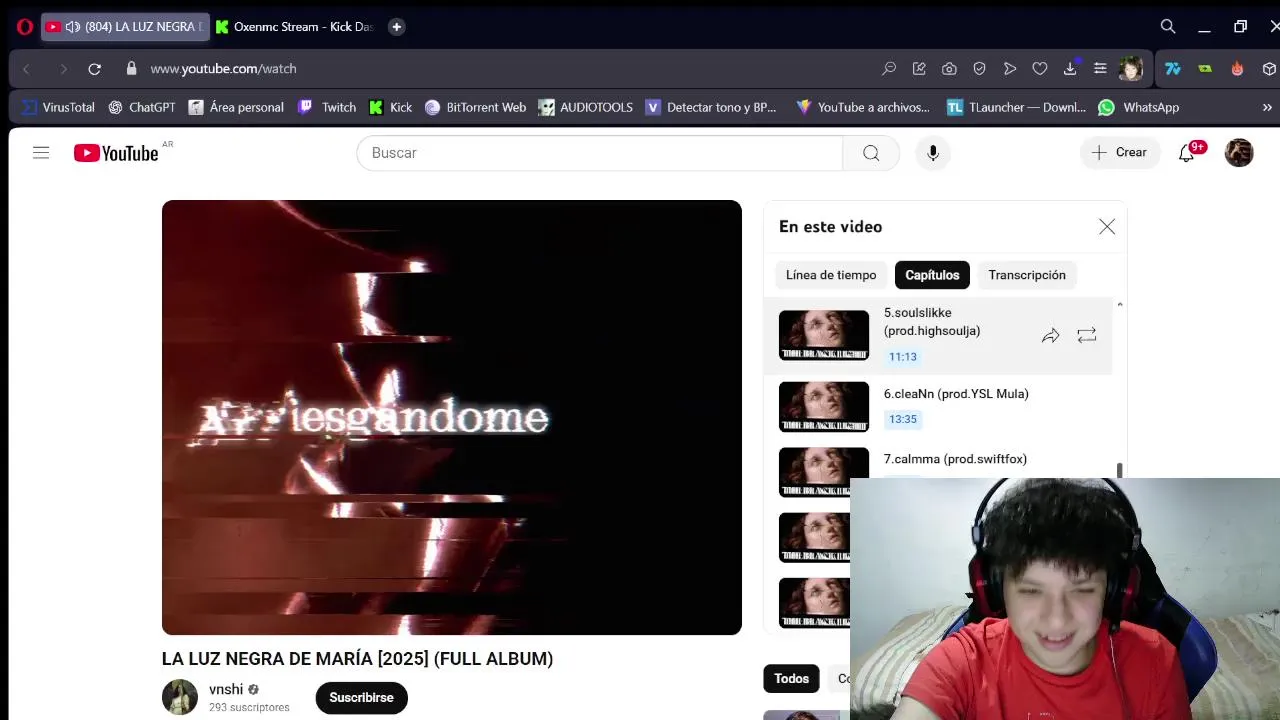Reload the YouTube page

pyautogui.click(x=94, y=69)
